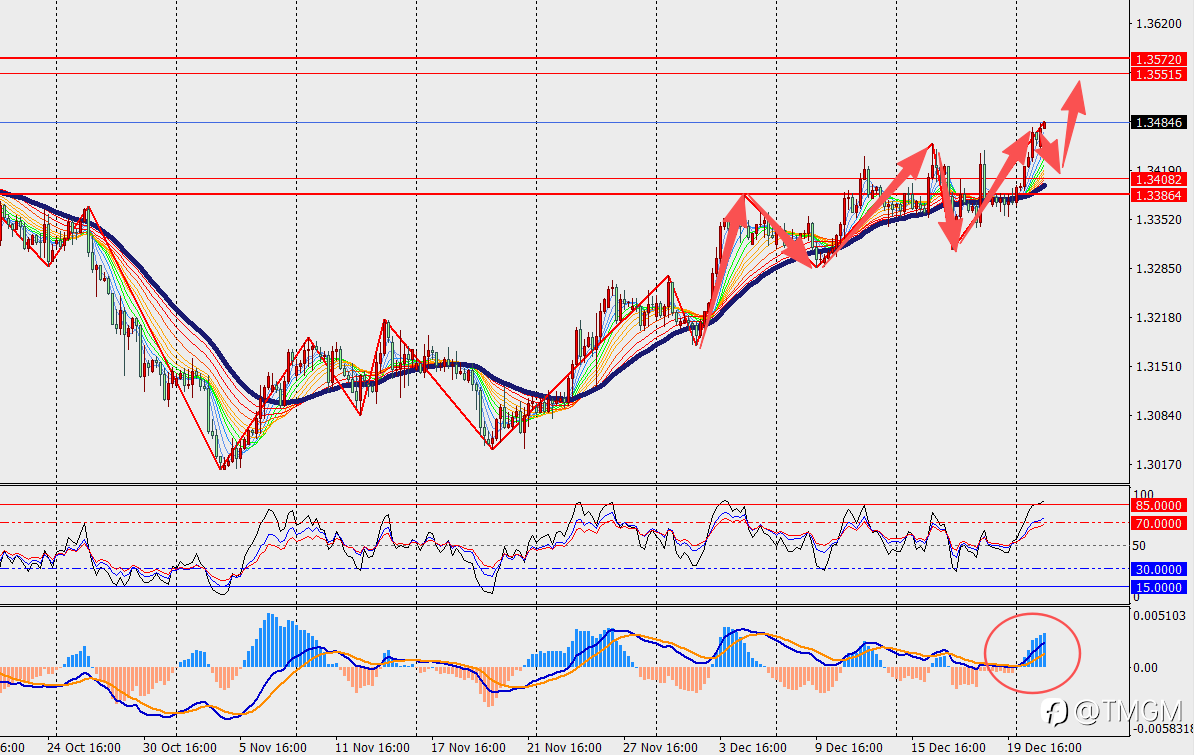Select the red projected upward arrow
Viewport: 1195px width, 755px height.
(1072, 123)
